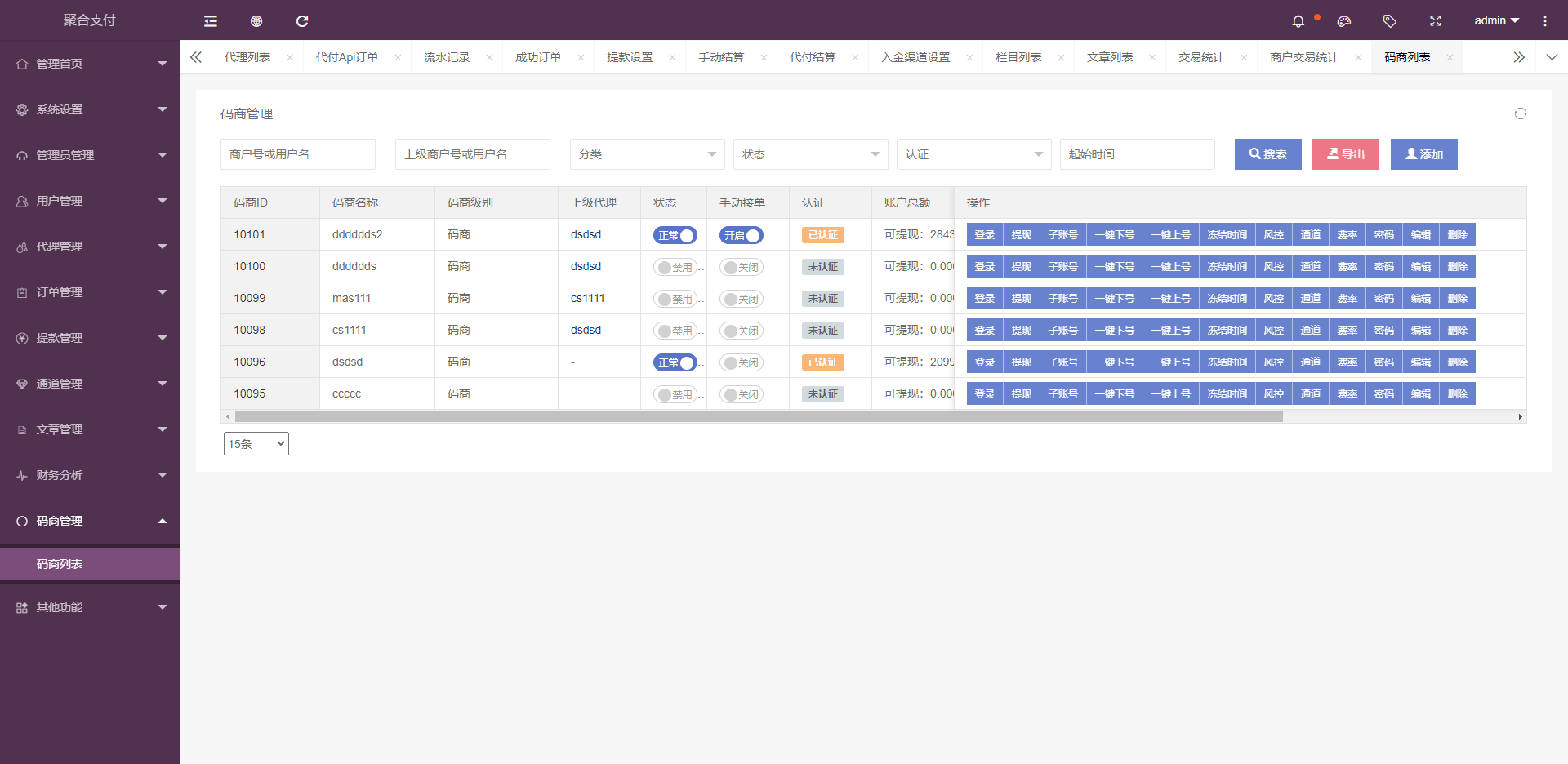The image size is (1568, 764).
Task: Click 风控 button for 码商 10096
Action: coord(1274,362)
